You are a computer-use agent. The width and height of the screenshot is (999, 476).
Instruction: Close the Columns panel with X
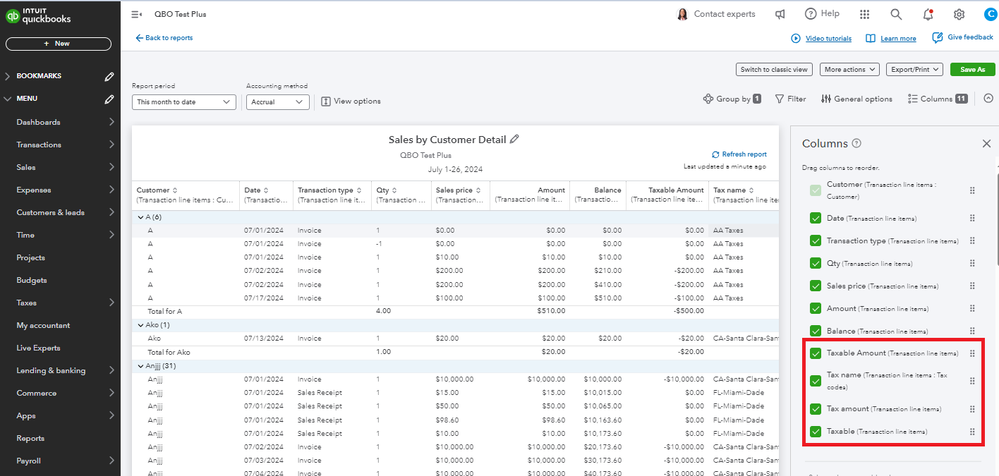tap(986, 144)
